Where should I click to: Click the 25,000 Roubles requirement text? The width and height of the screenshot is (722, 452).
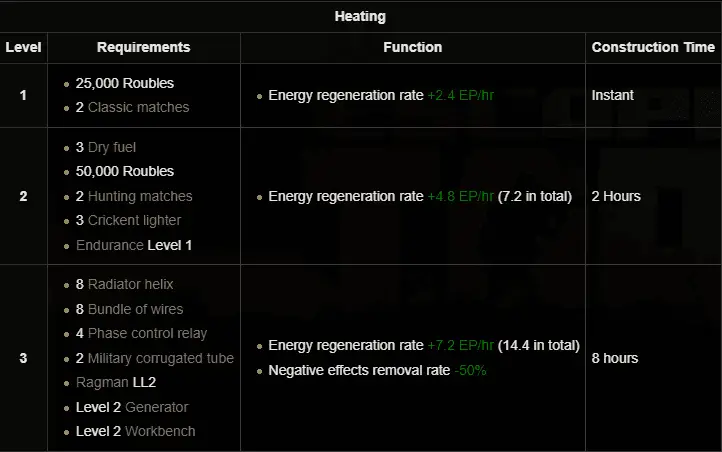pos(124,83)
